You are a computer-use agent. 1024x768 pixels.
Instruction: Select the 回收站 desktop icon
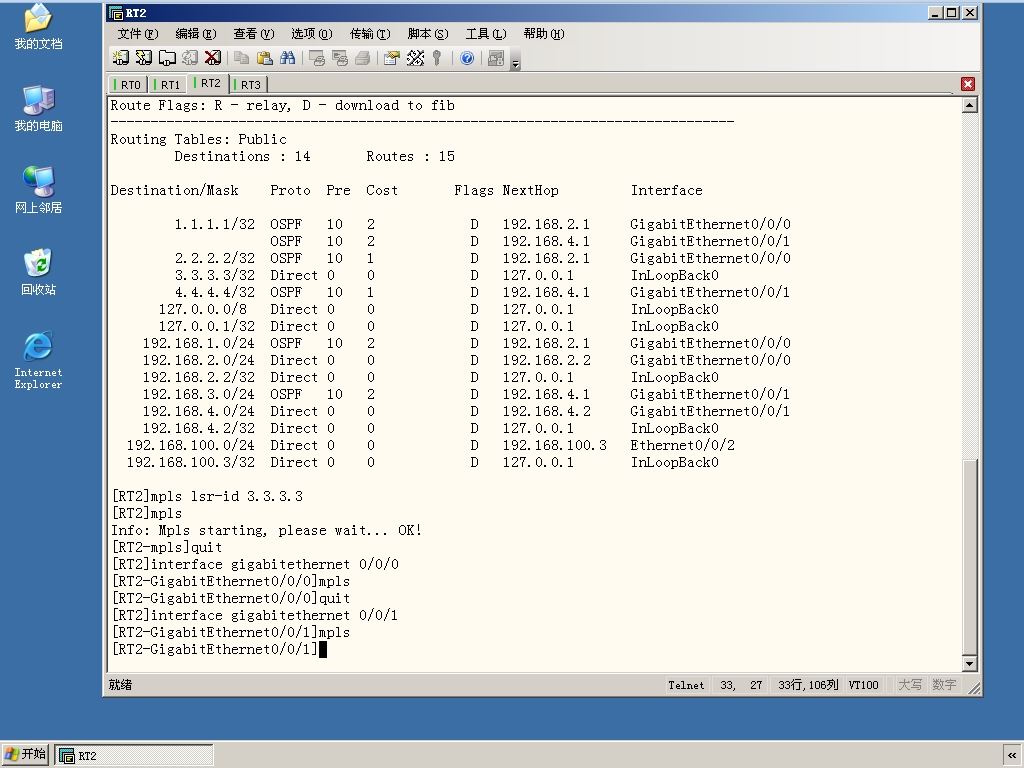tap(39, 272)
